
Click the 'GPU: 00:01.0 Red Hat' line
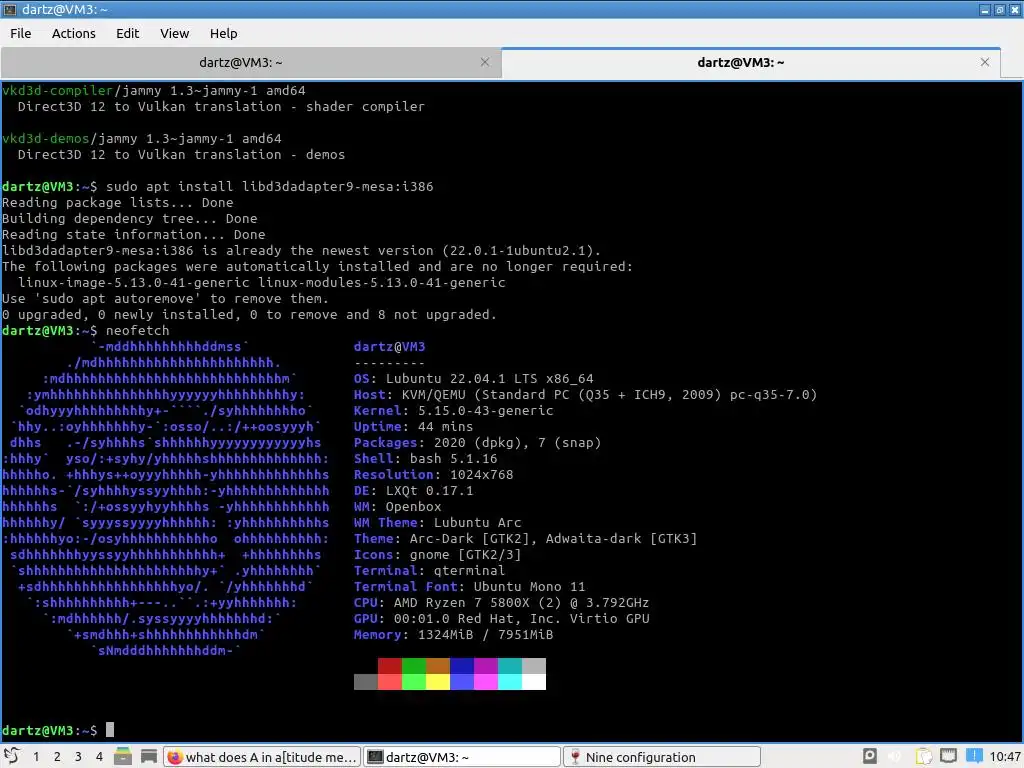[x=502, y=618]
